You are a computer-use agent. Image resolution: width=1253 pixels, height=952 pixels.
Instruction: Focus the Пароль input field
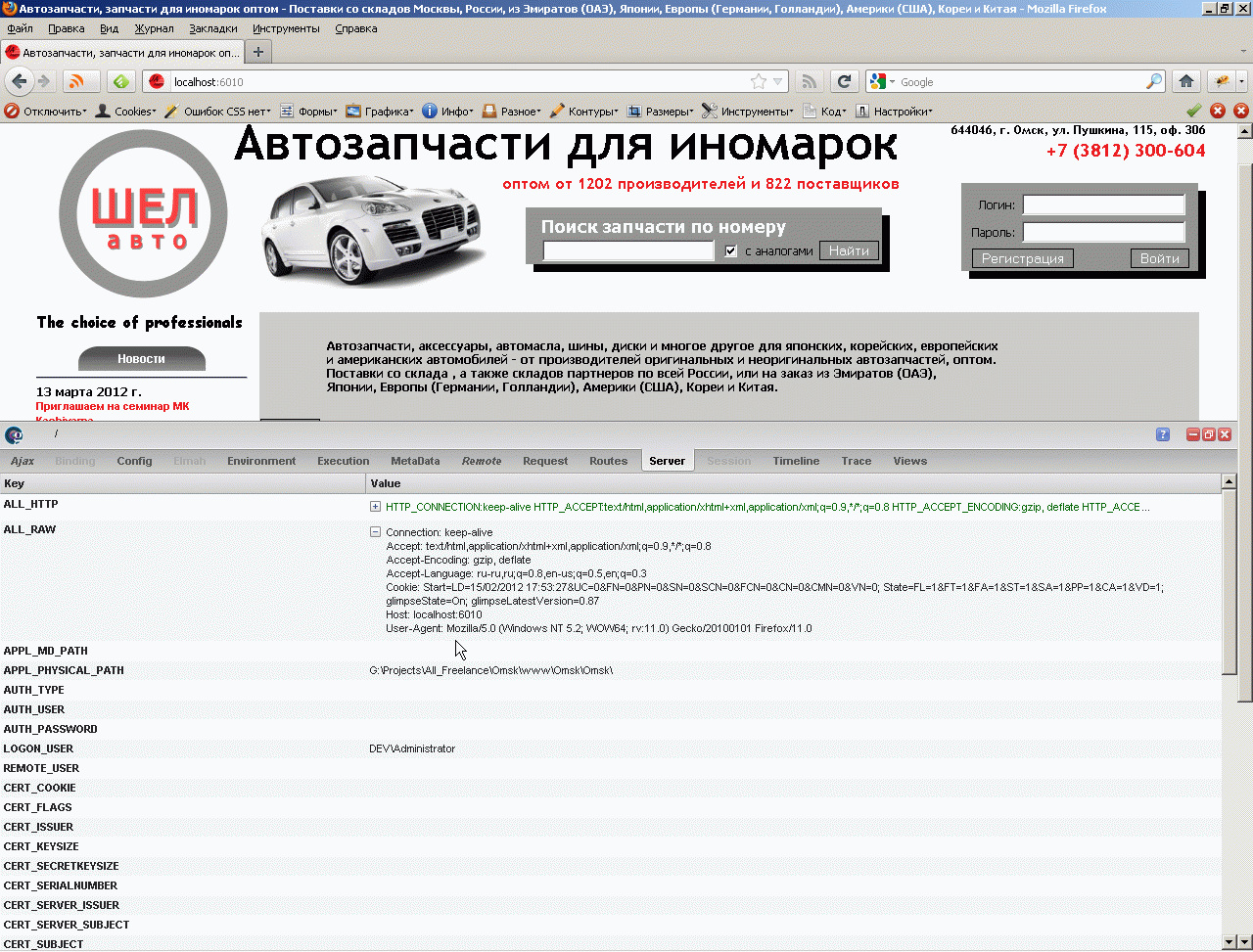[x=1104, y=232]
